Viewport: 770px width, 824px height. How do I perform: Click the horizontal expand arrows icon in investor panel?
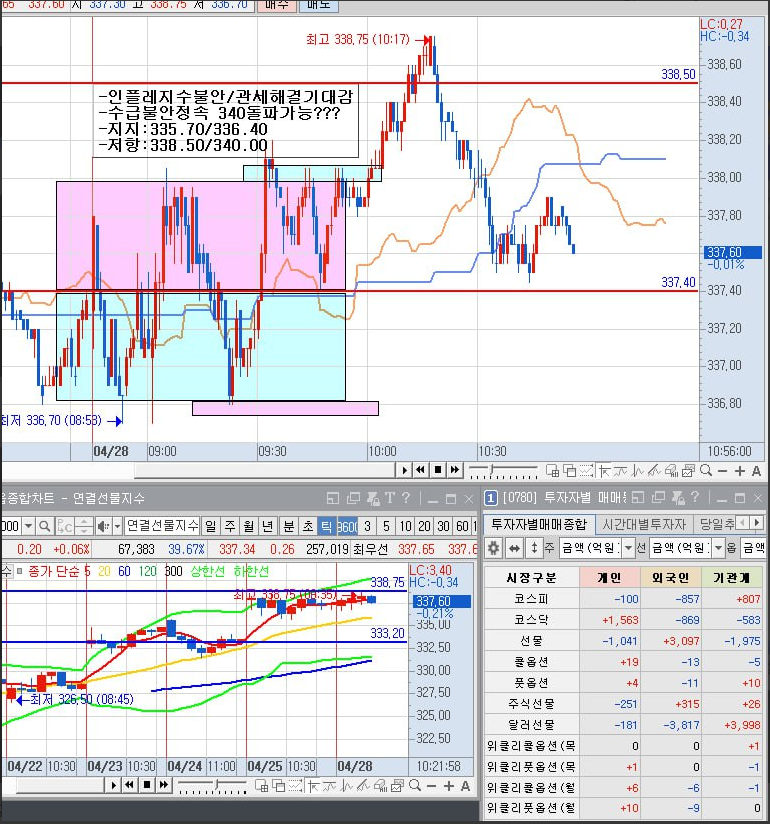click(514, 548)
